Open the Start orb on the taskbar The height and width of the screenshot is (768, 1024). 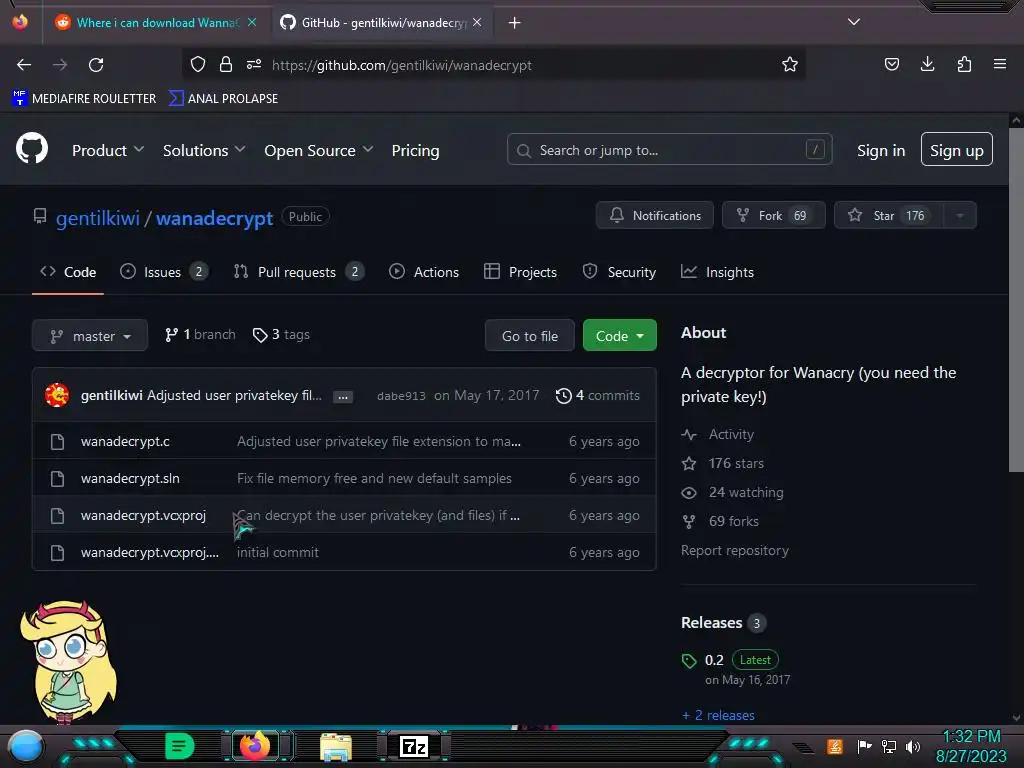pos(26,746)
